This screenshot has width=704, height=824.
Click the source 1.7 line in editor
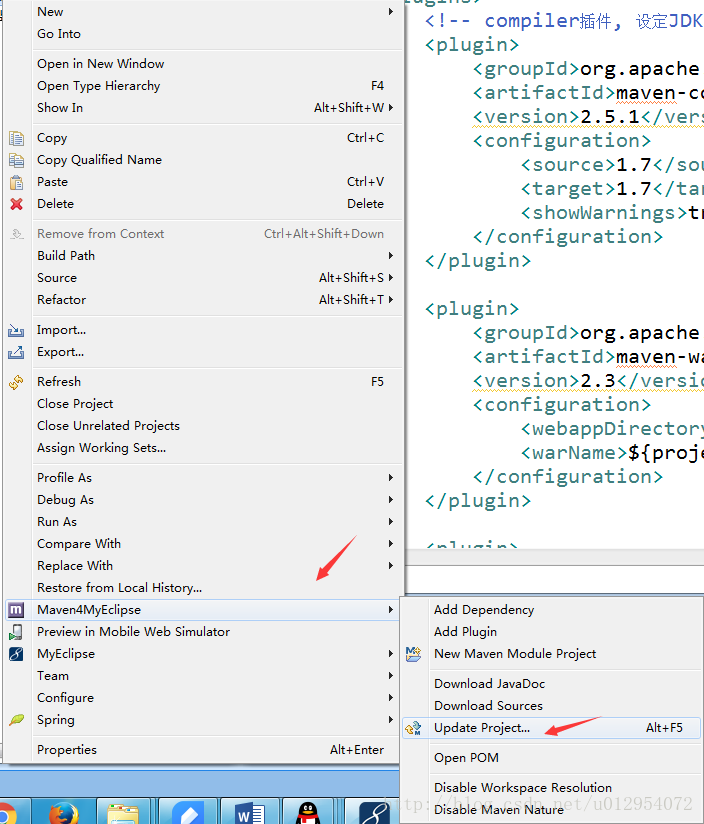click(x=612, y=165)
